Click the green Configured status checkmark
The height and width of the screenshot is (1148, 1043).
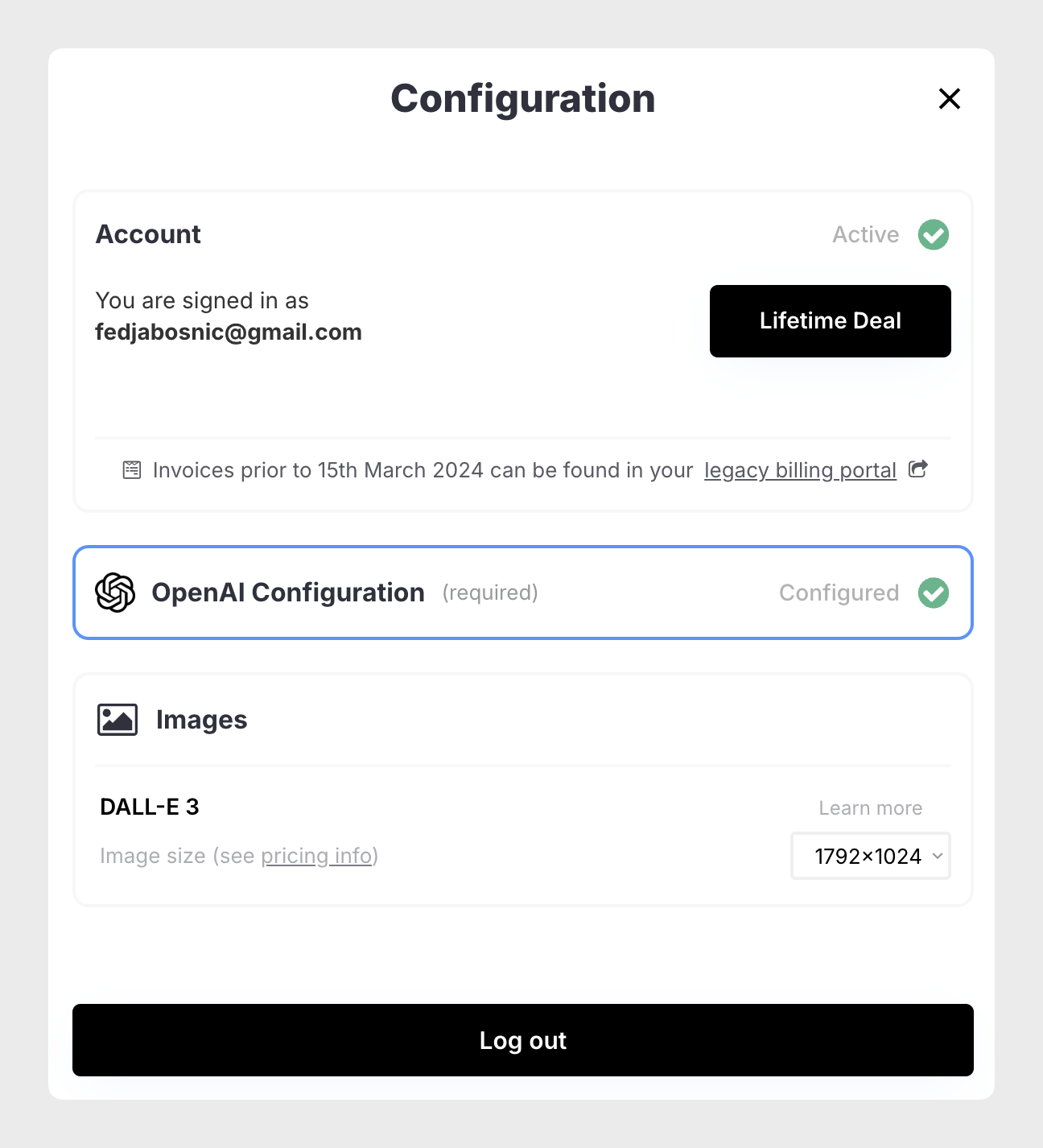(x=934, y=593)
